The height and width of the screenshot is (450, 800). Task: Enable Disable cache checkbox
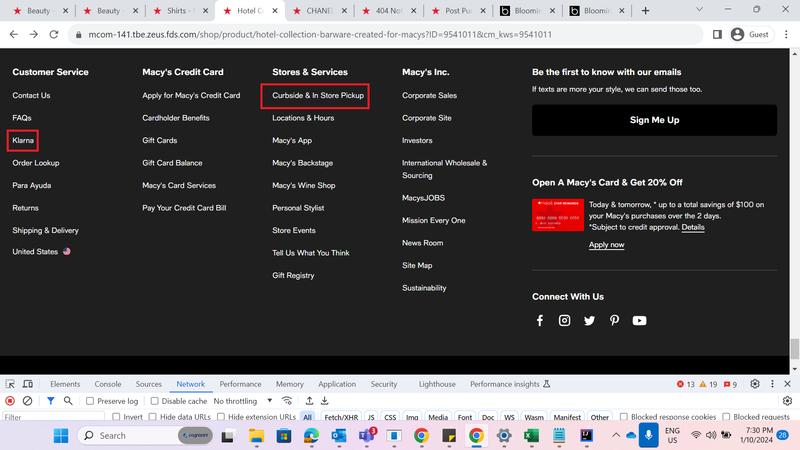tap(155, 401)
